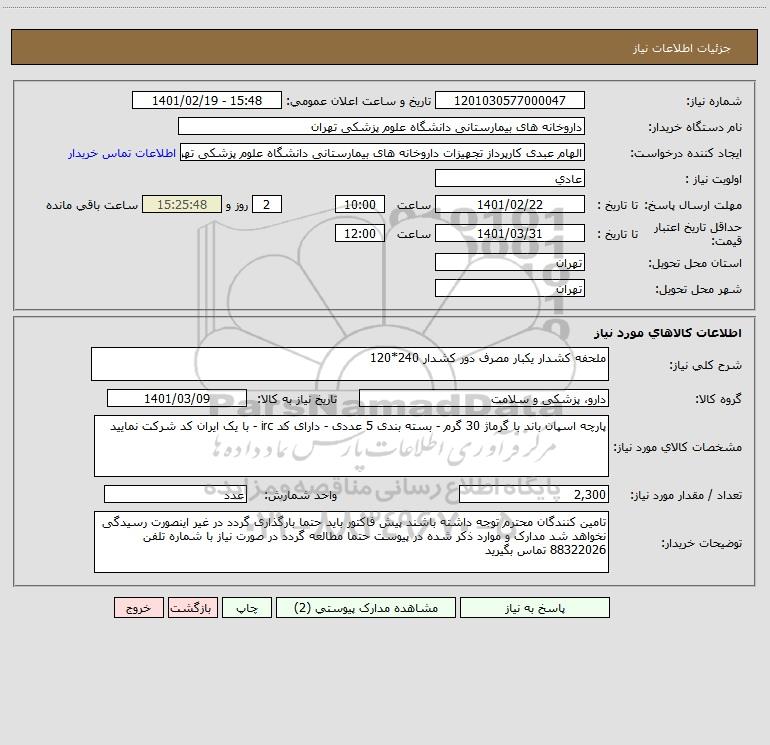Click the delivery province field 'تهران'
770x745 pixels.
pyautogui.click(x=510, y=262)
